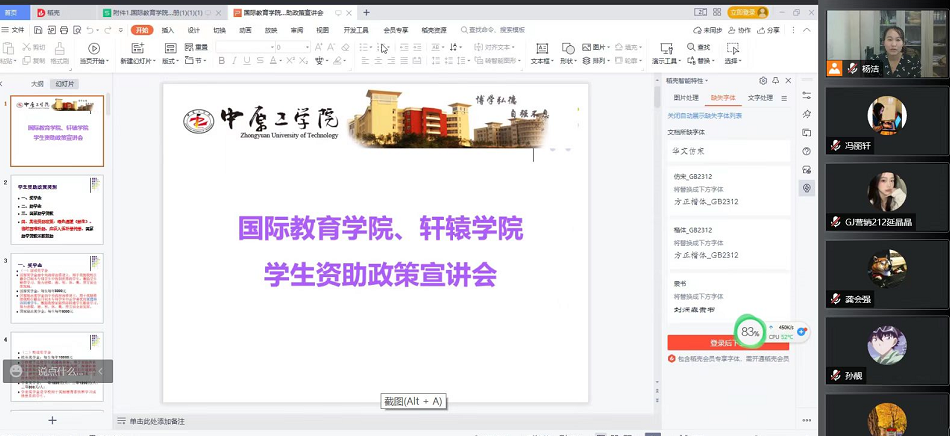Center align text
Screen dimensions: 950x436
(x=378, y=61)
